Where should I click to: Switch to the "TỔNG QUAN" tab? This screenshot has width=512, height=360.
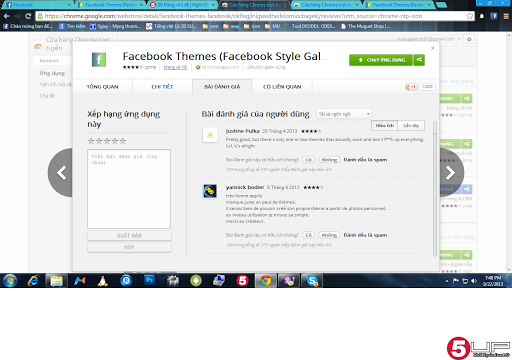102,87
